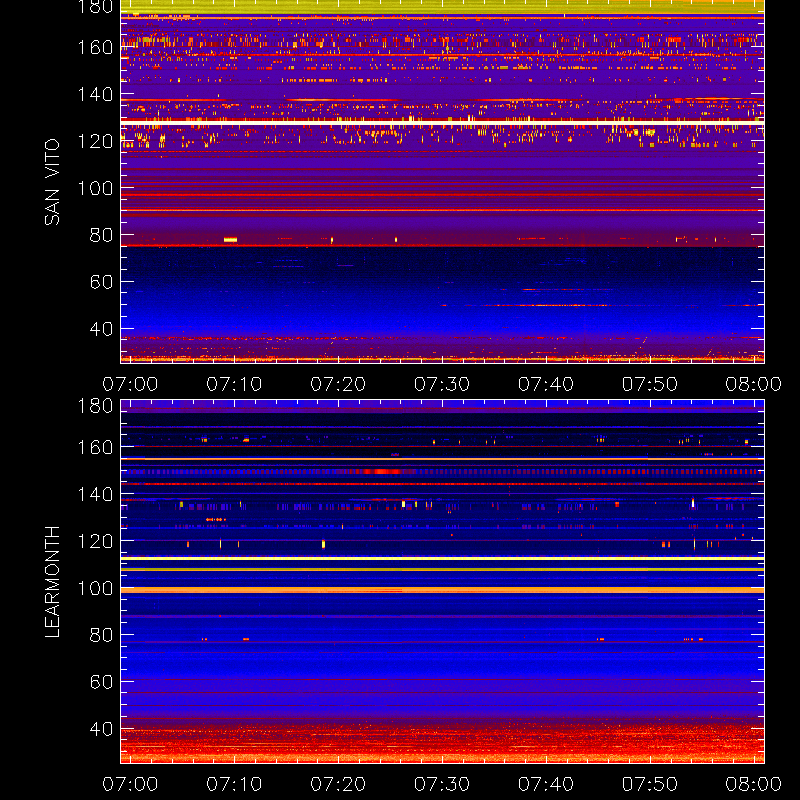
Task: Click 08:00 time label under Learmonth plot
Action: (x=754, y=784)
